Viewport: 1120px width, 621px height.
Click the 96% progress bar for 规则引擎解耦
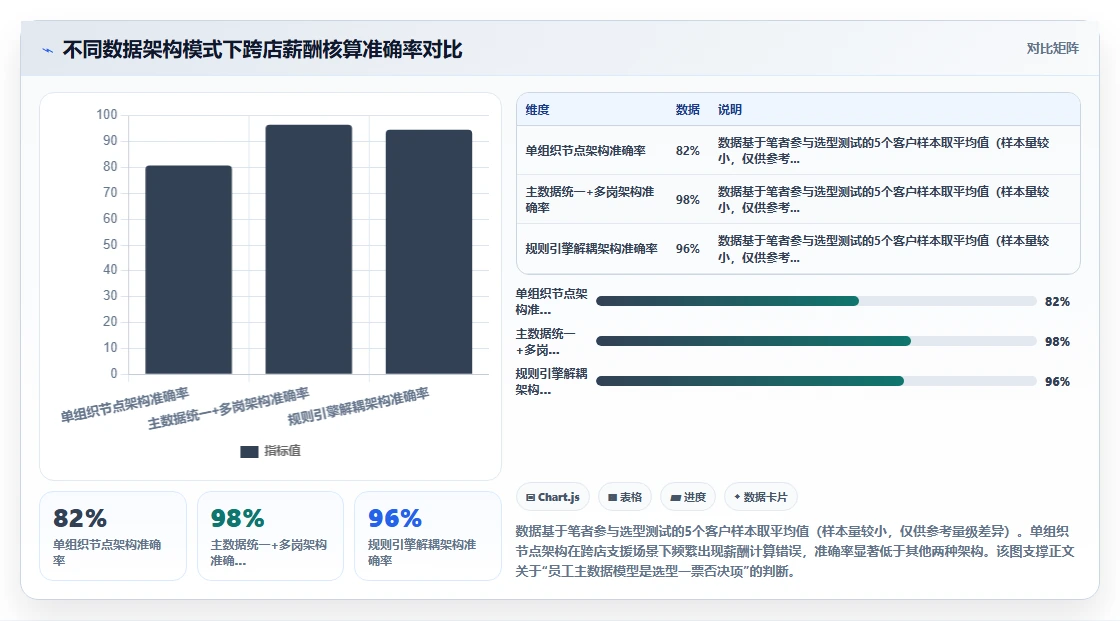point(816,382)
